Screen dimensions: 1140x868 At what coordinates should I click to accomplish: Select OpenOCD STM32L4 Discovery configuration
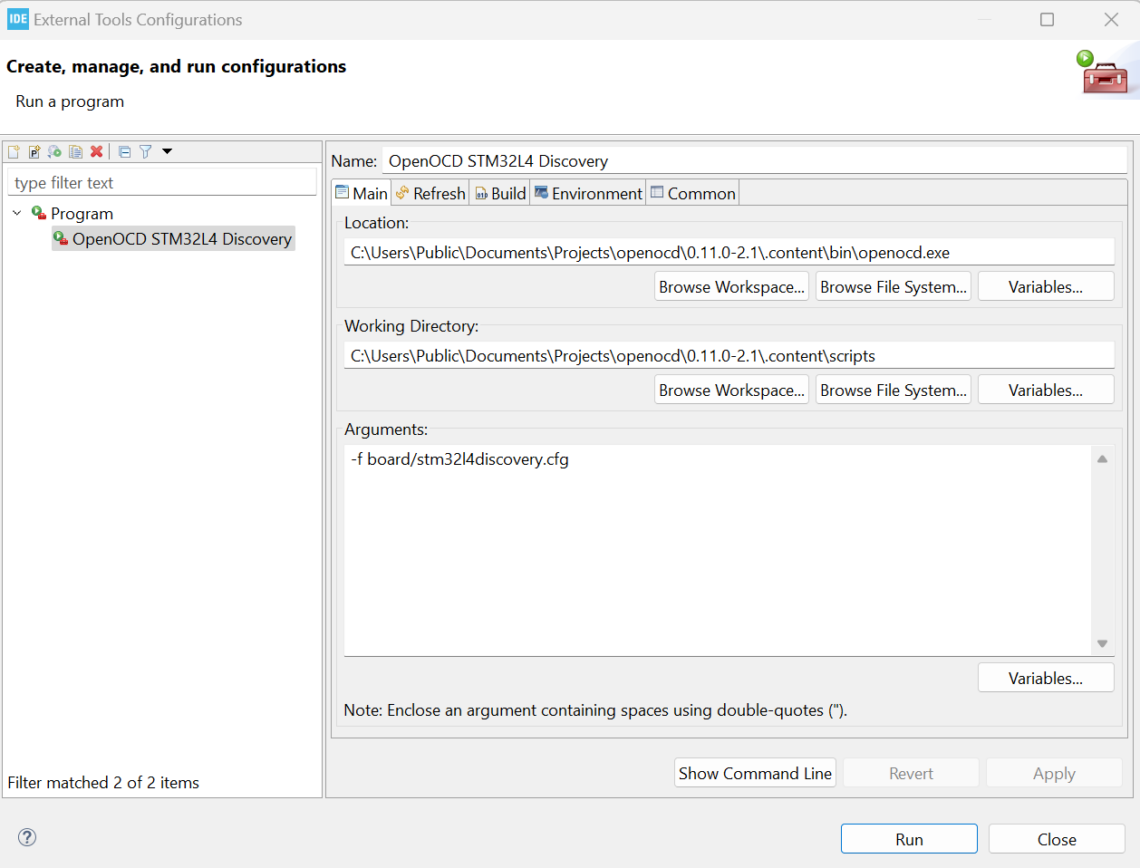click(181, 239)
